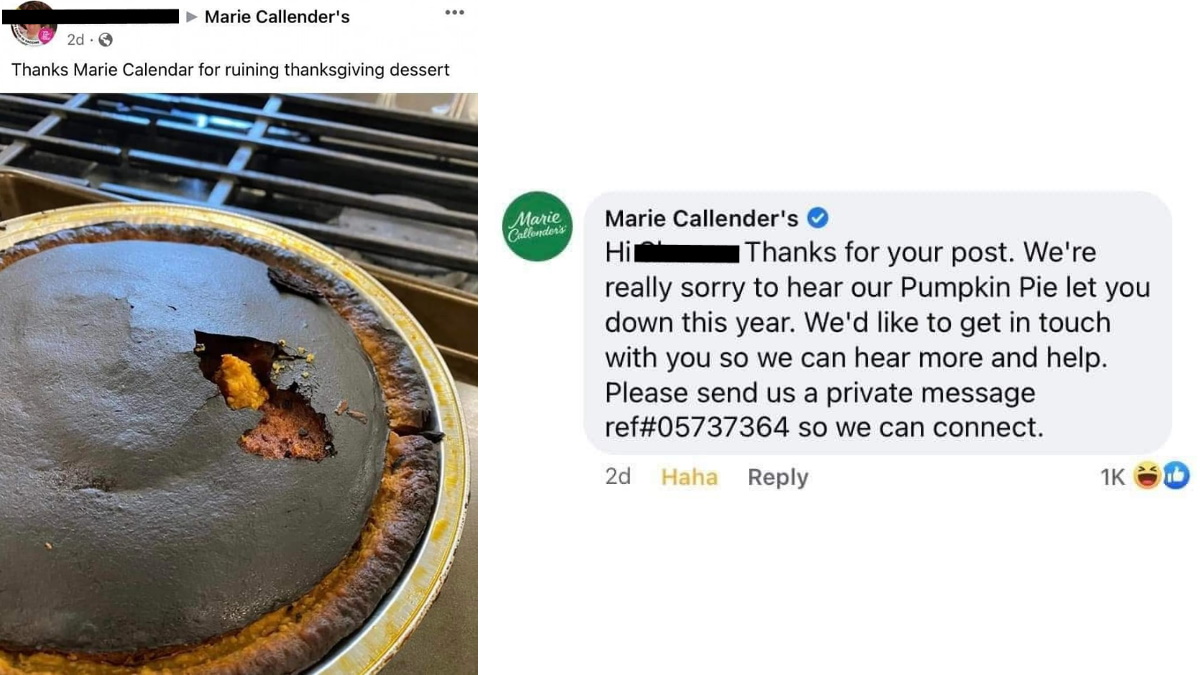Click Reply under Marie Callender's comment
This screenshot has height=675, width=1200.
pos(777,477)
